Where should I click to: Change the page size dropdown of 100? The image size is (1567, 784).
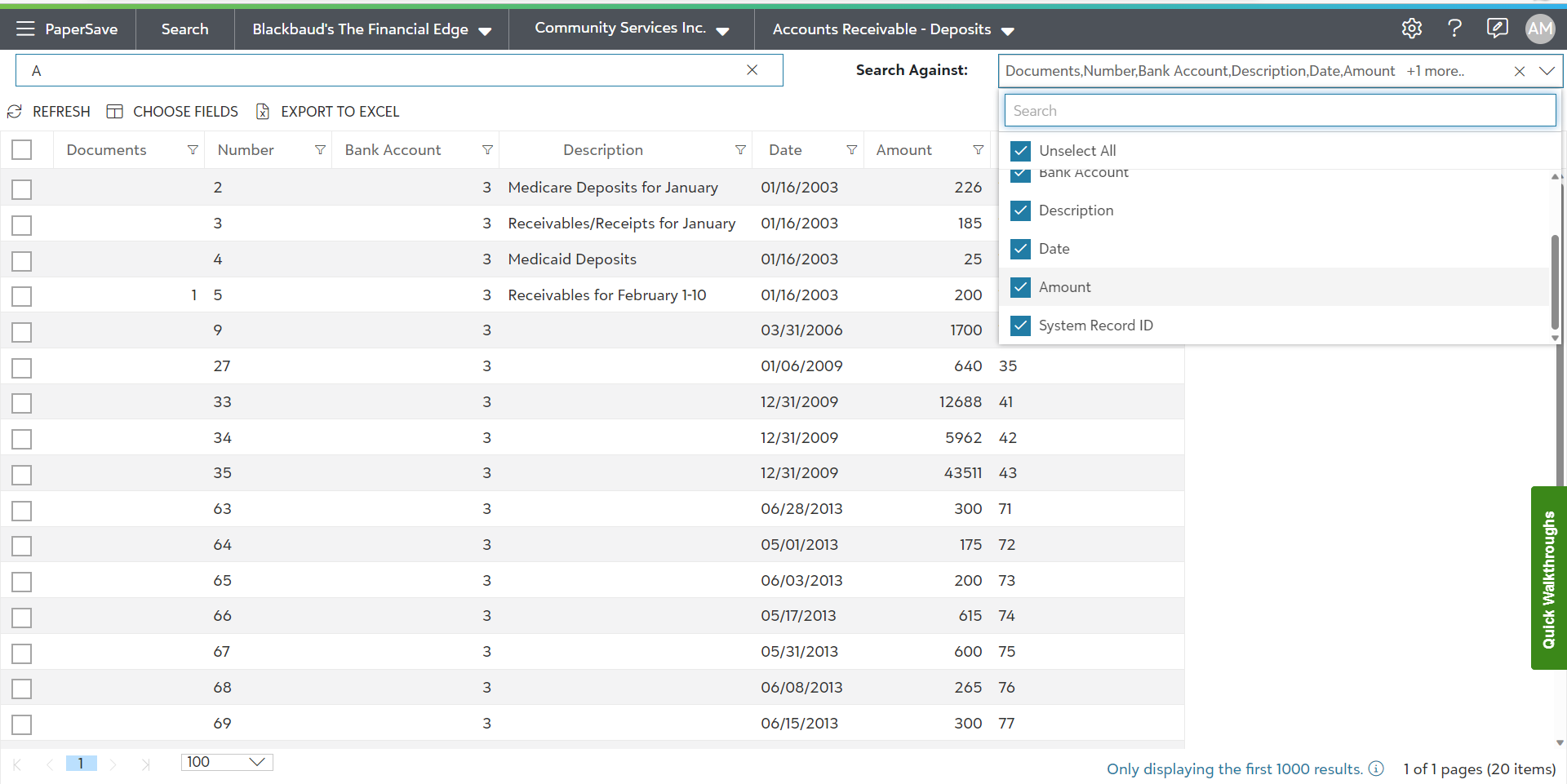[x=226, y=762]
